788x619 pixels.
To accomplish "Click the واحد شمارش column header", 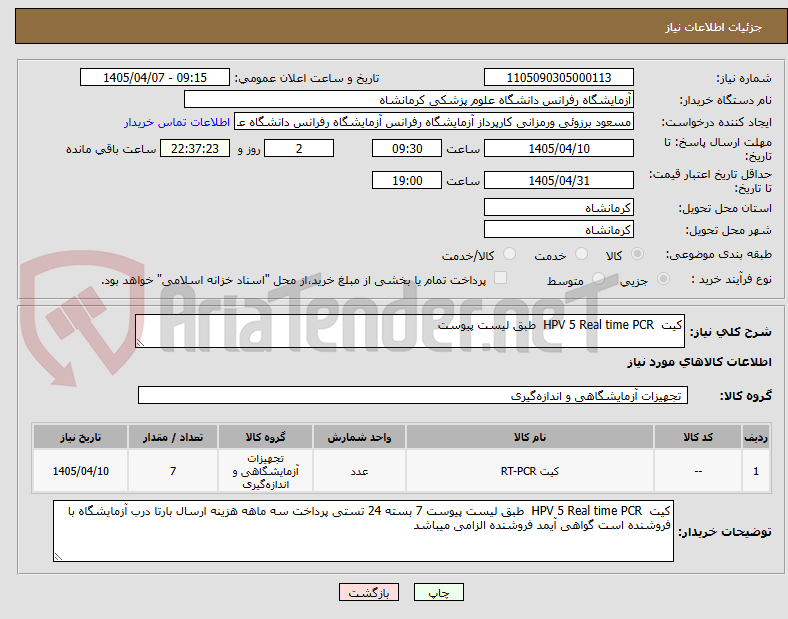I will pyautogui.click(x=359, y=437).
